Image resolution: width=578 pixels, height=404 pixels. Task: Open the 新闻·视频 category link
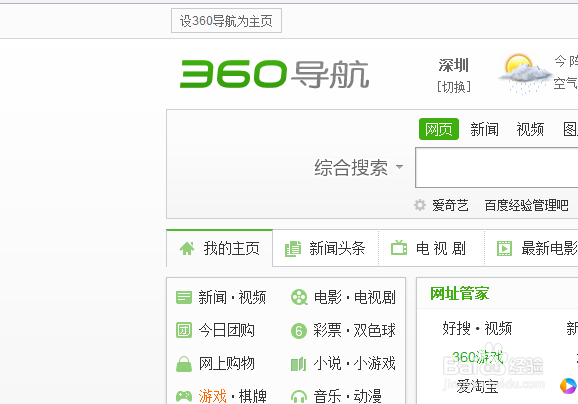coord(232,297)
